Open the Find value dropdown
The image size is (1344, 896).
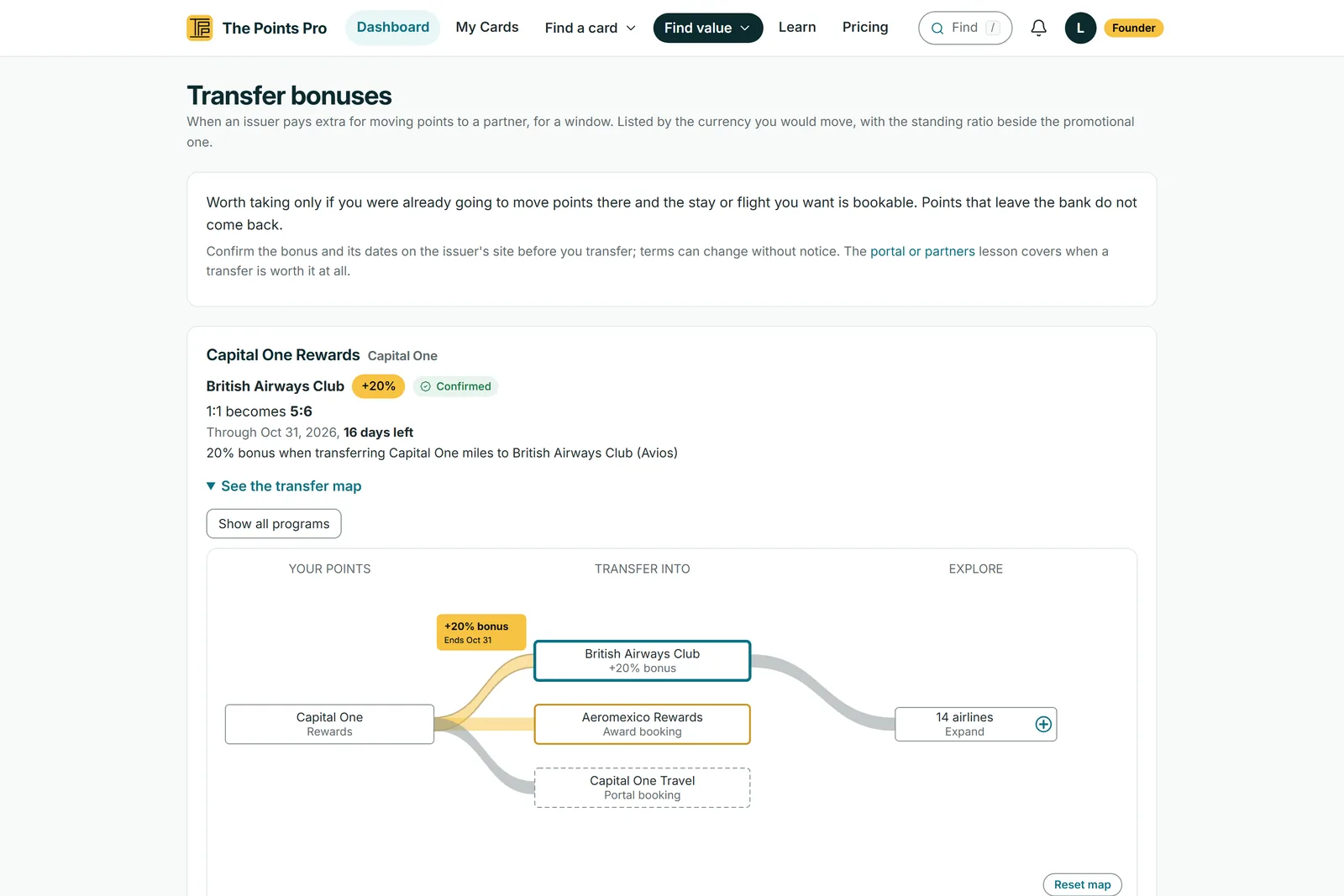pyautogui.click(x=707, y=28)
